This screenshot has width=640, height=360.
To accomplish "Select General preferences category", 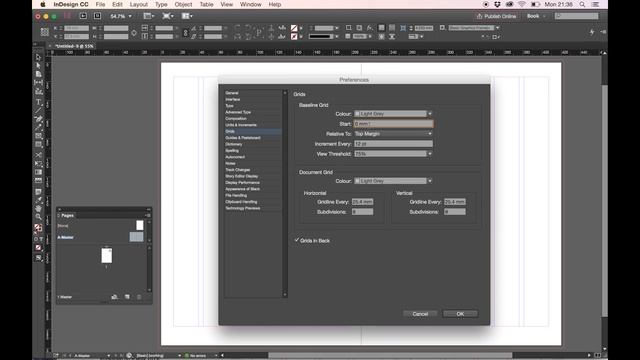I will (x=252, y=93).
